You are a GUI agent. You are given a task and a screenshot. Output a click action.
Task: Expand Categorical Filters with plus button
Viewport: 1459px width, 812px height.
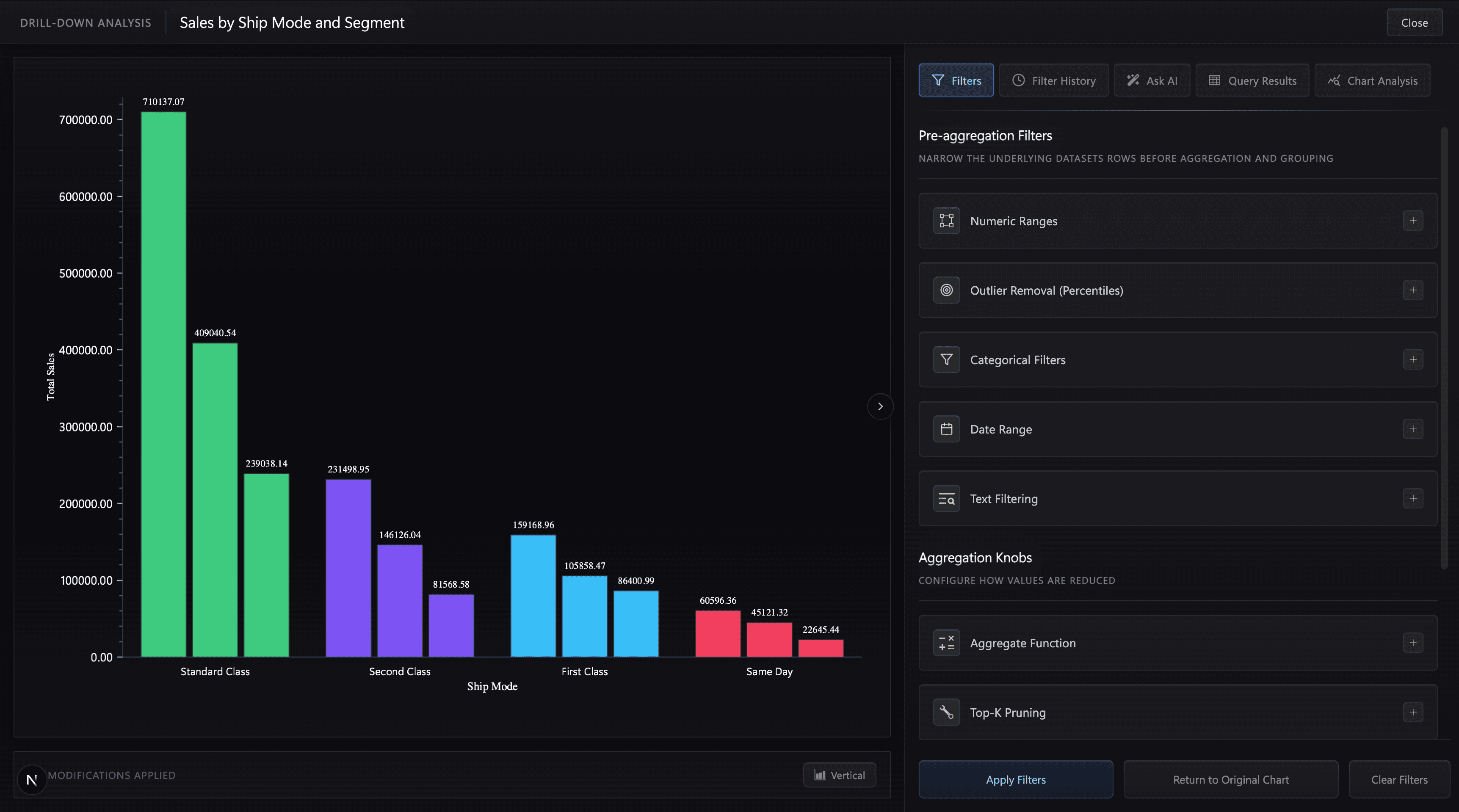click(x=1413, y=359)
